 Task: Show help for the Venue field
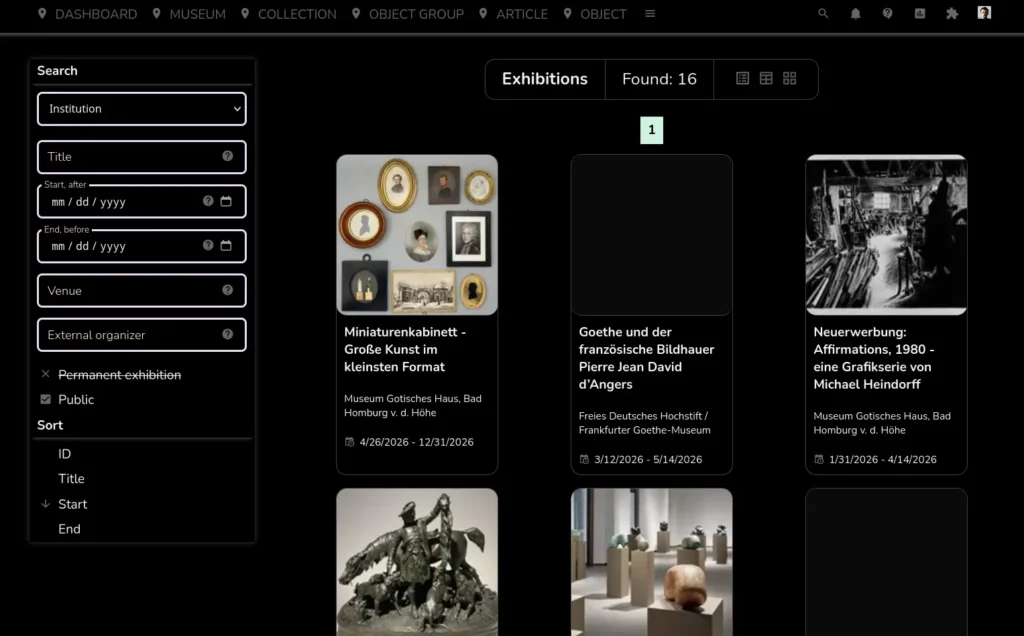[227, 290]
